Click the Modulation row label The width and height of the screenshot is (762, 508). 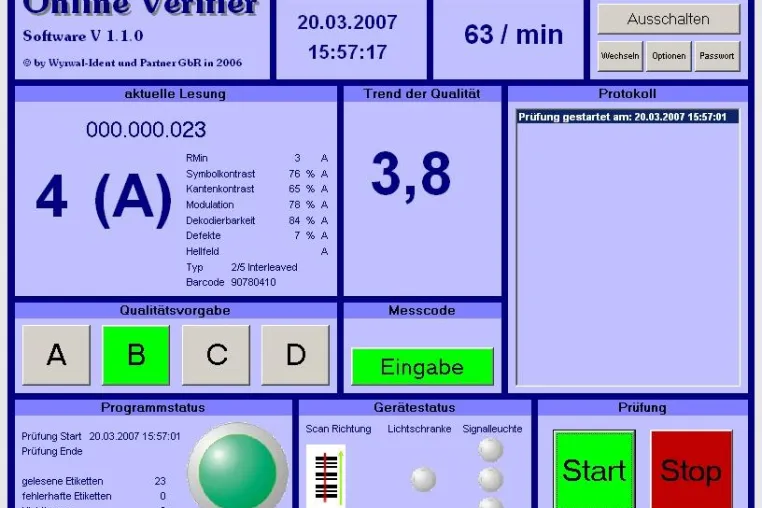tap(209, 205)
